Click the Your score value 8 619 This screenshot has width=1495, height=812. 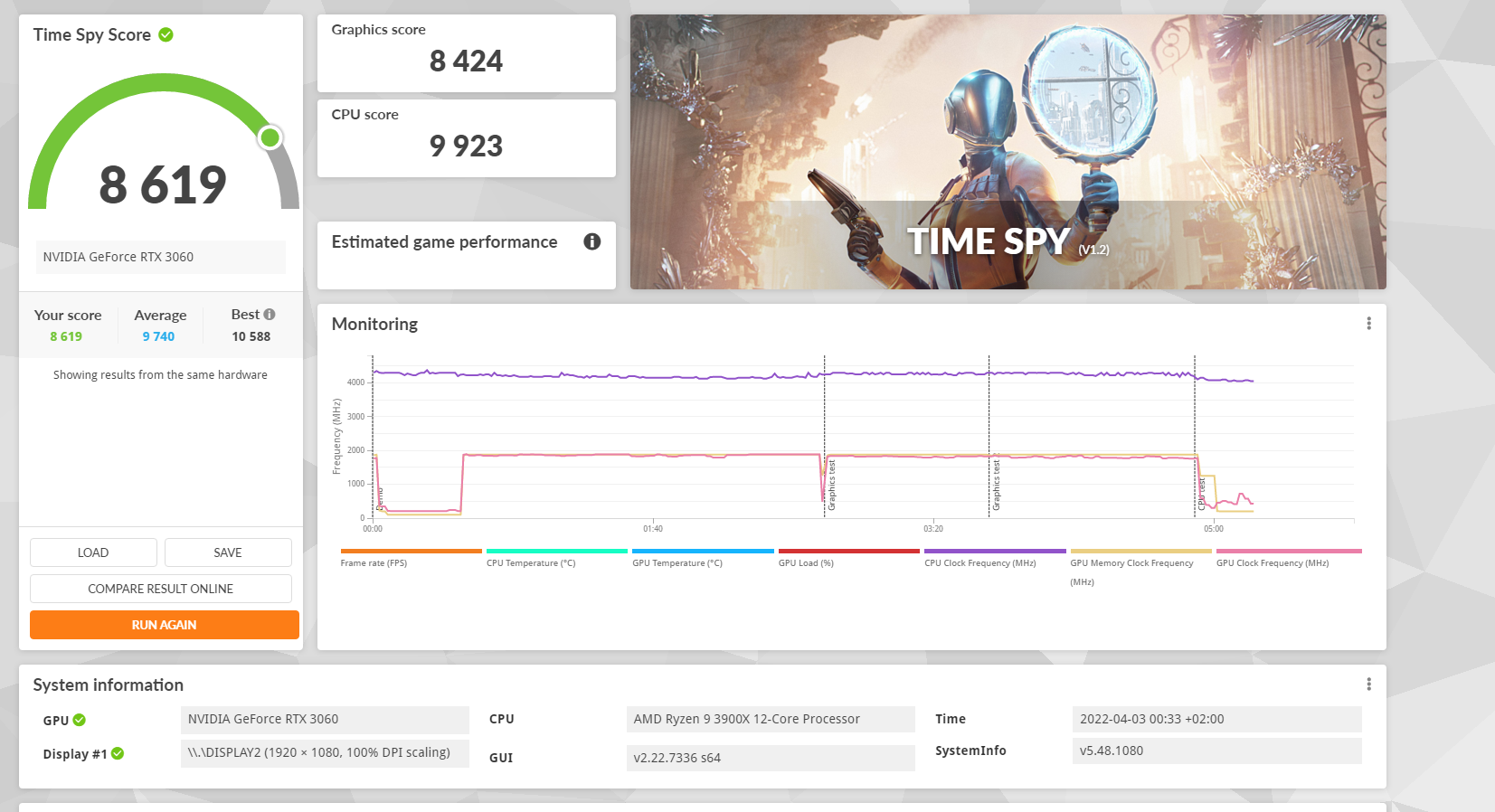(x=66, y=336)
